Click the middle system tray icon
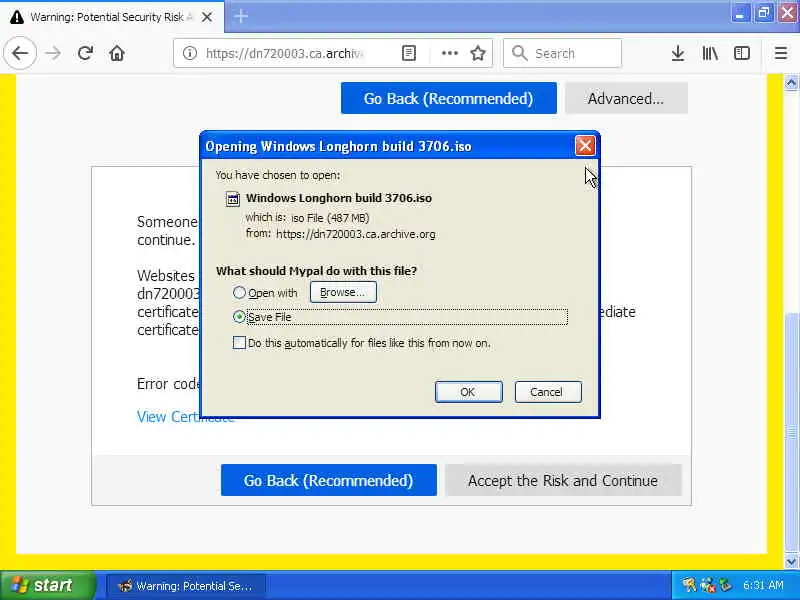This screenshot has width=800, height=600. (707, 585)
